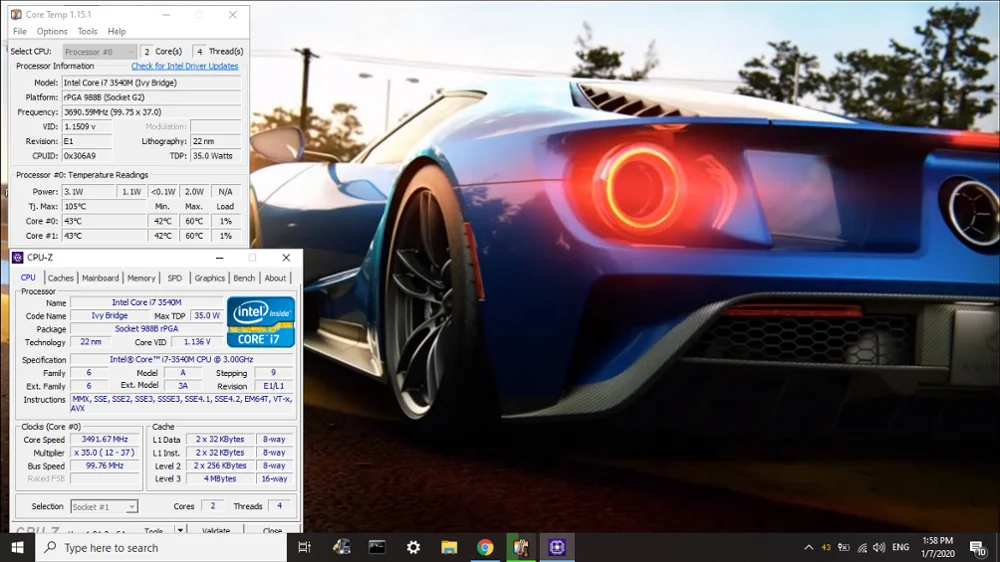
Task: Switch to Core Temp taskbar button
Action: [521, 547]
